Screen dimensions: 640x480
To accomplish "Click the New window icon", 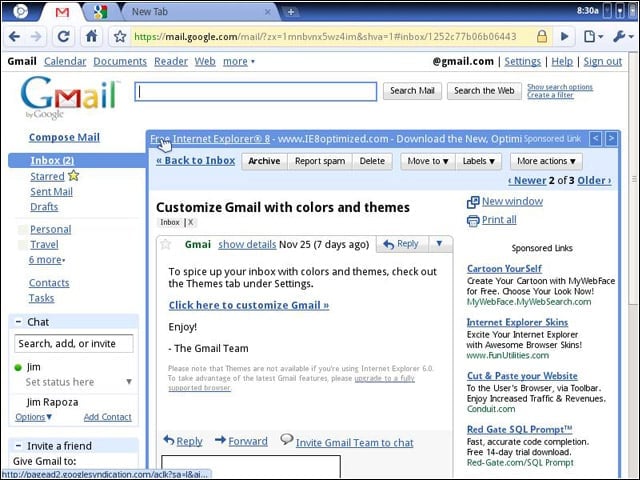I will click(x=473, y=202).
